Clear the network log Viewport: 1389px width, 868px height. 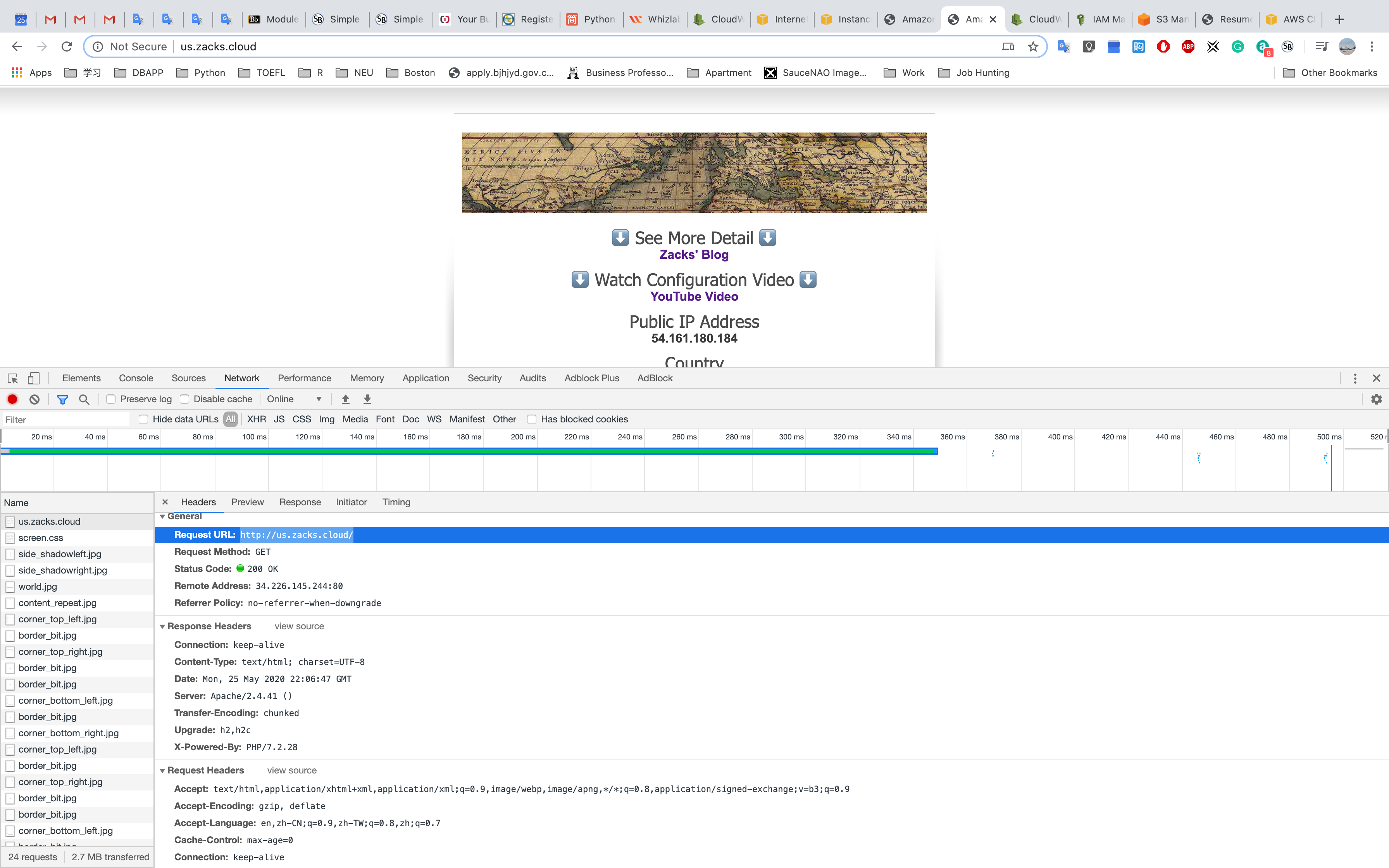click(x=34, y=399)
